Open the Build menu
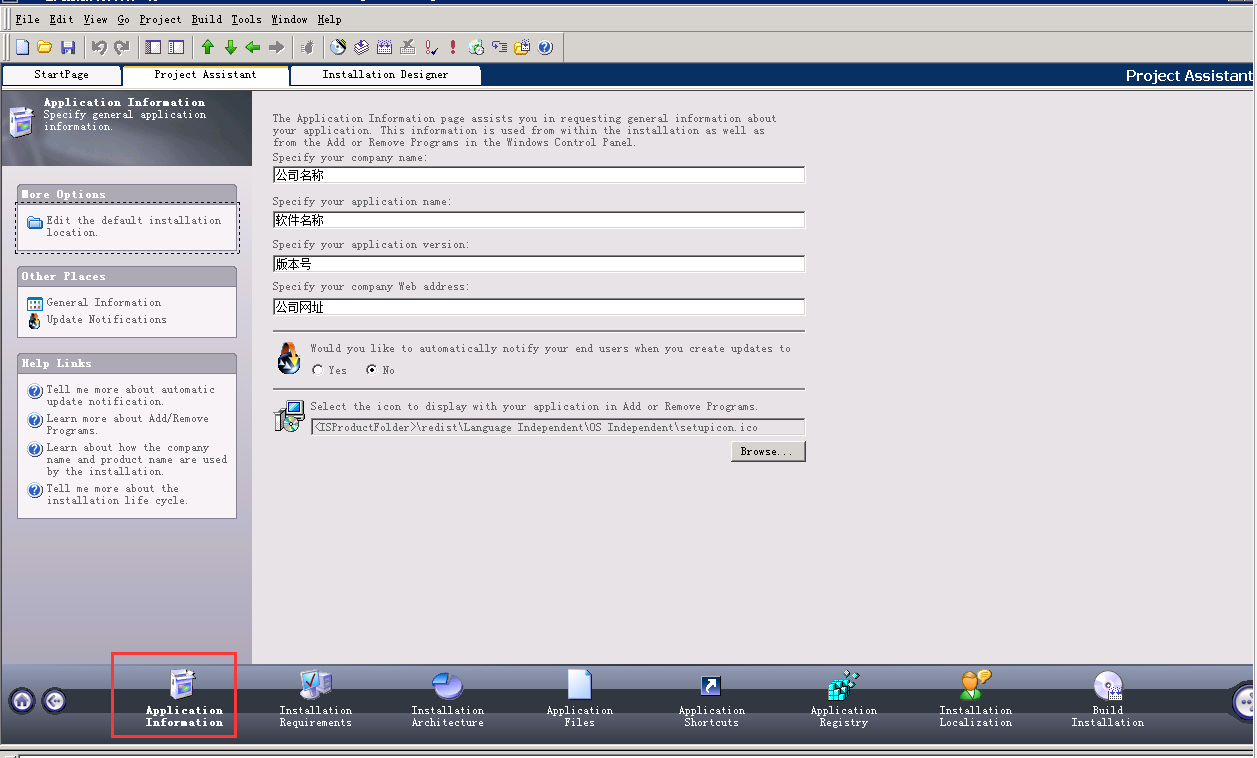Screen dimensions: 1257x758 [206, 19]
